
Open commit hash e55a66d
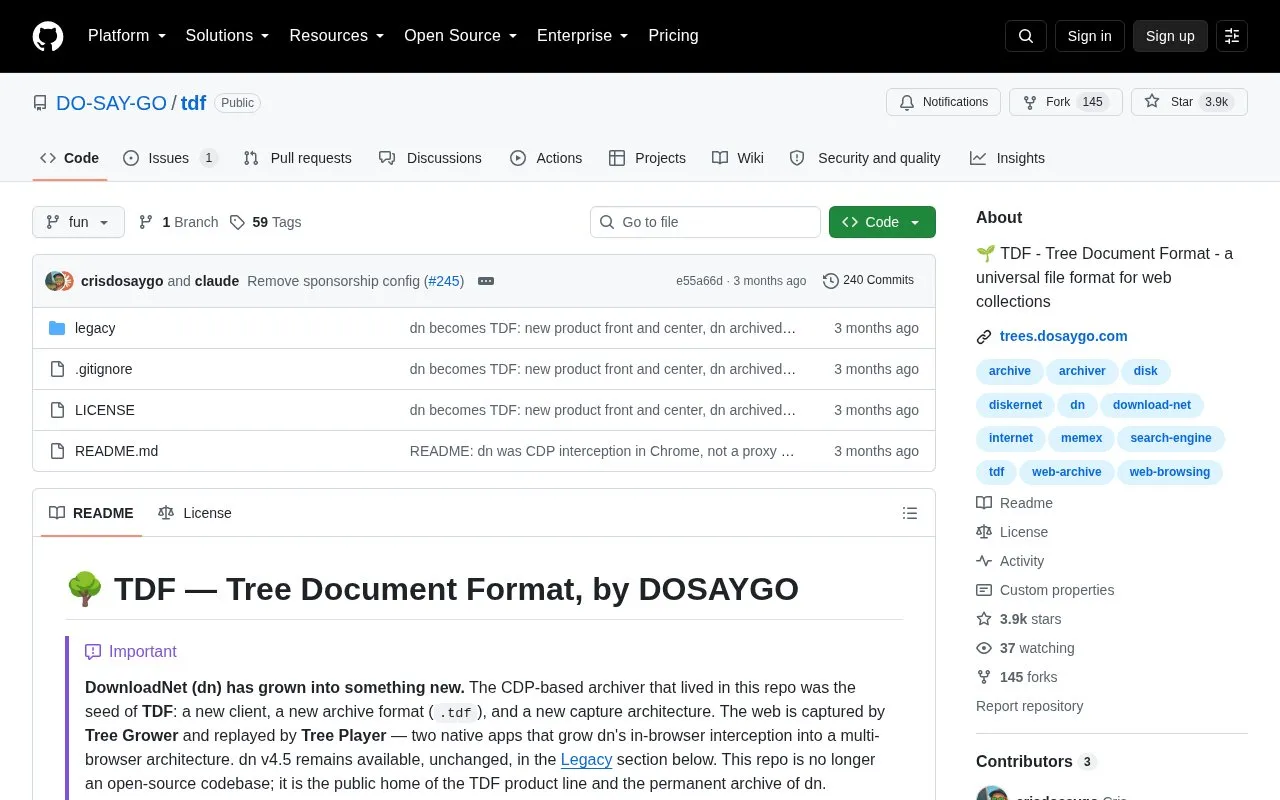coord(699,281)
